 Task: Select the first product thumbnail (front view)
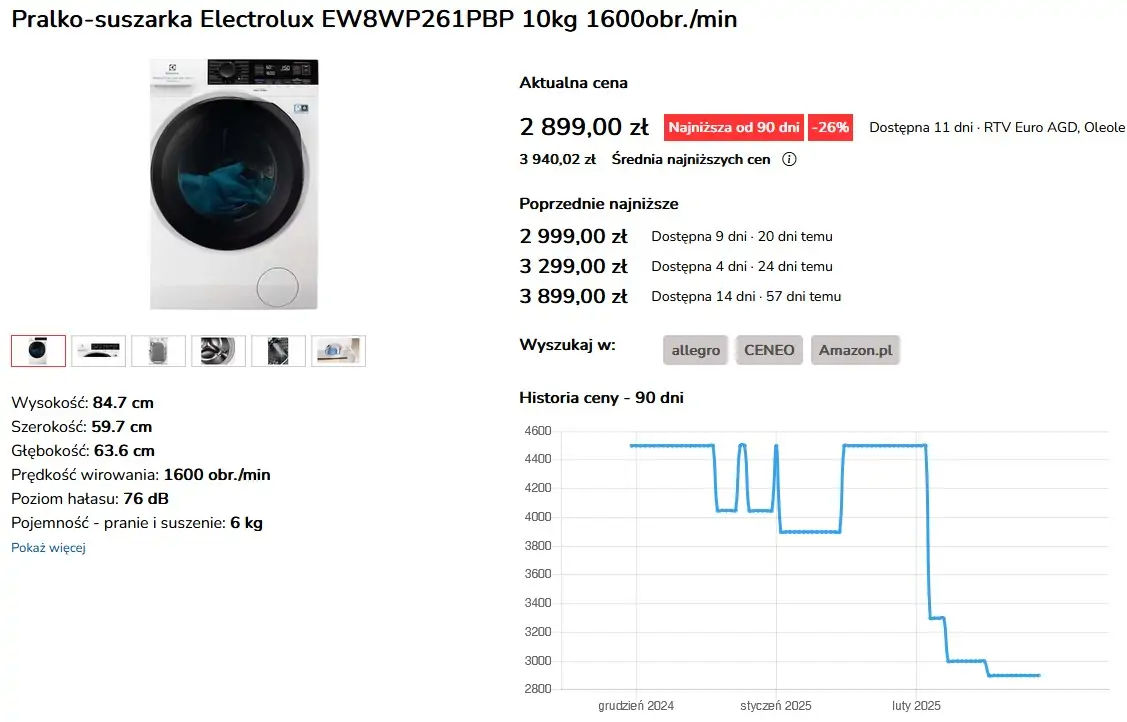pos(38,351)
